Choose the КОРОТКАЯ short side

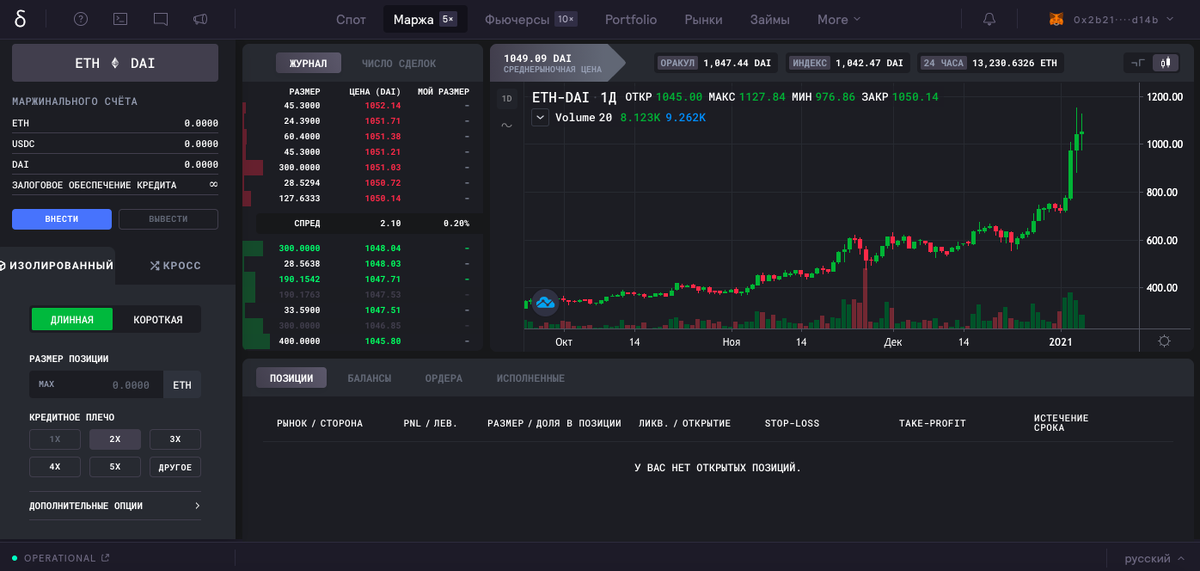[158, 319]
